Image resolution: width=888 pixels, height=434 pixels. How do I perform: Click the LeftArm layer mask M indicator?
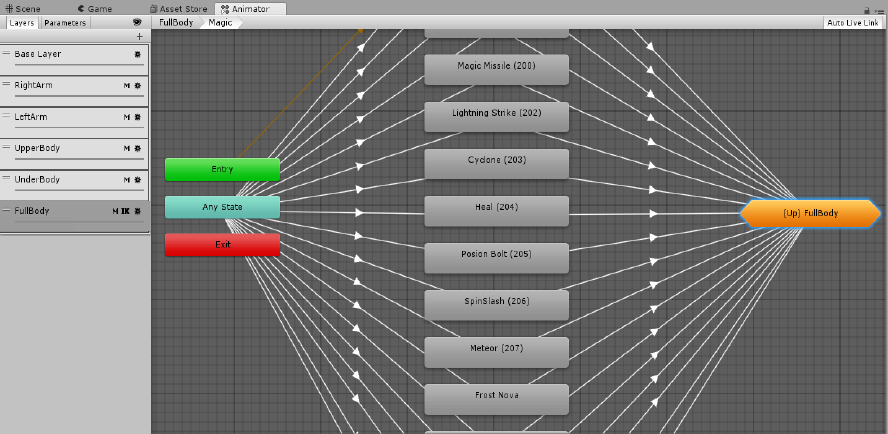[x=127, y=117]
